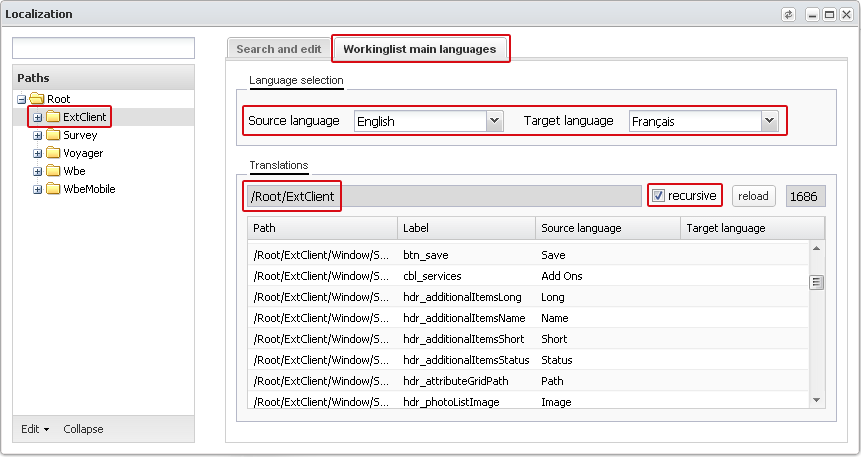Select the hdr_attributeGridPath label cell
Screen dimensions: 861x457
(456, 381)
